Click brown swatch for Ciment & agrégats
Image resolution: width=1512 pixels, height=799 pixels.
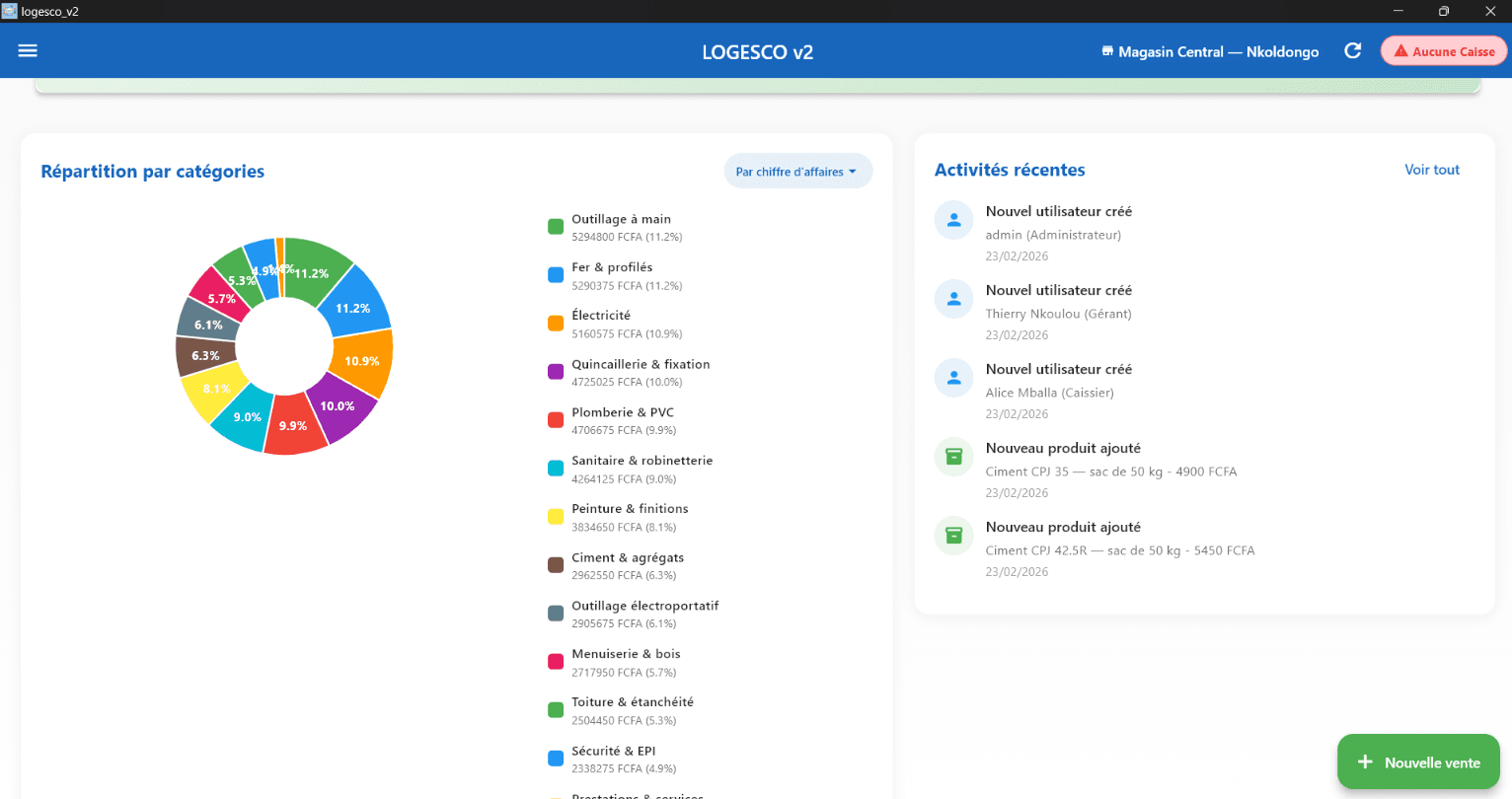556,565
